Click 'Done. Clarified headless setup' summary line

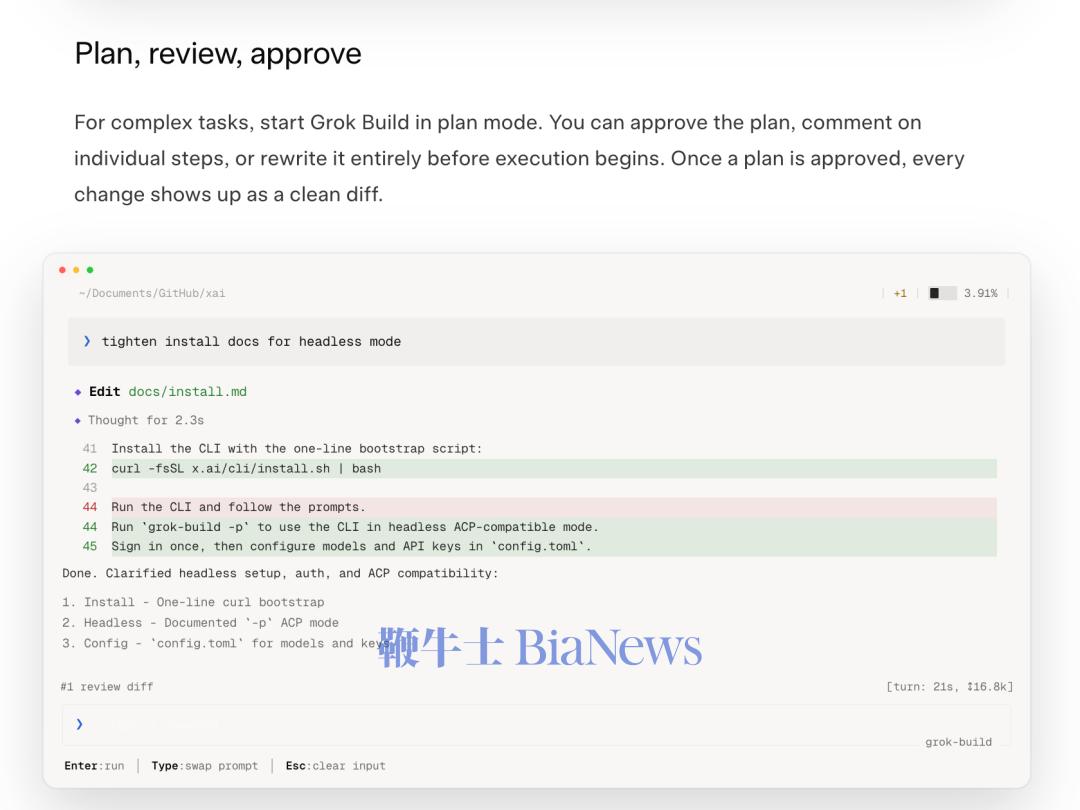(x=280, y=573)
